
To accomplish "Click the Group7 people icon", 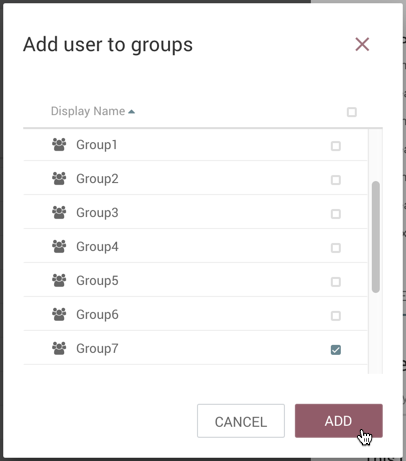I will [x=59, y=348].
